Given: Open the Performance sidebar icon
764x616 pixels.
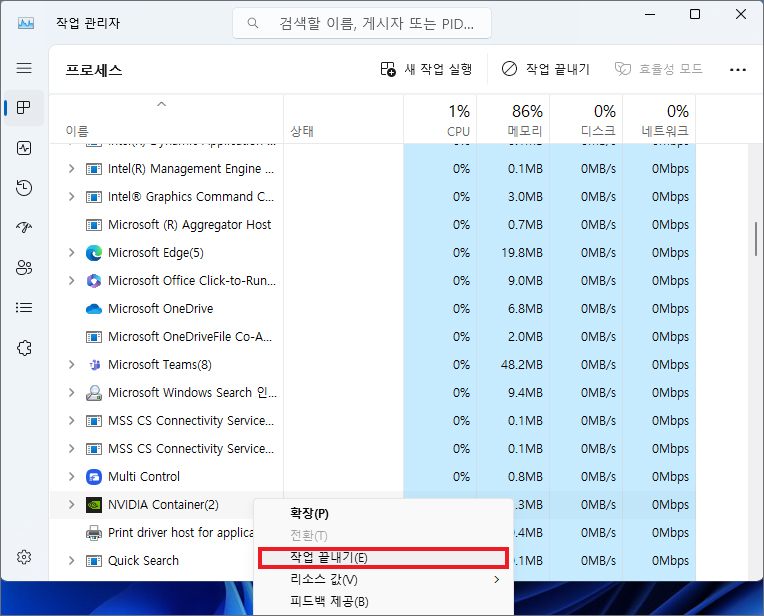Looking at the screenshot, I should [24, 148].
